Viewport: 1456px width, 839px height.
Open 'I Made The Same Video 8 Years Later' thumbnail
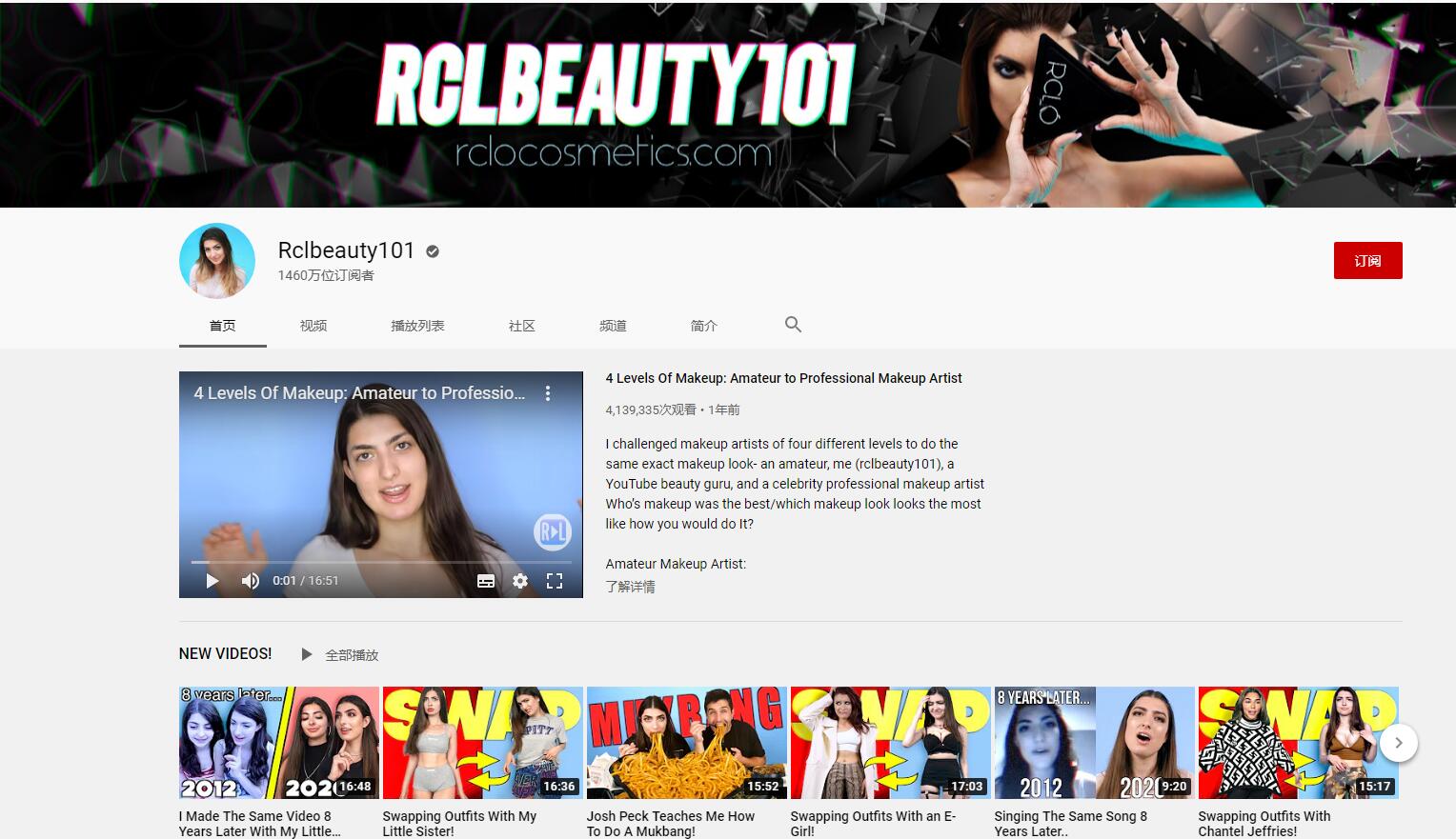[x=279, y=743]
